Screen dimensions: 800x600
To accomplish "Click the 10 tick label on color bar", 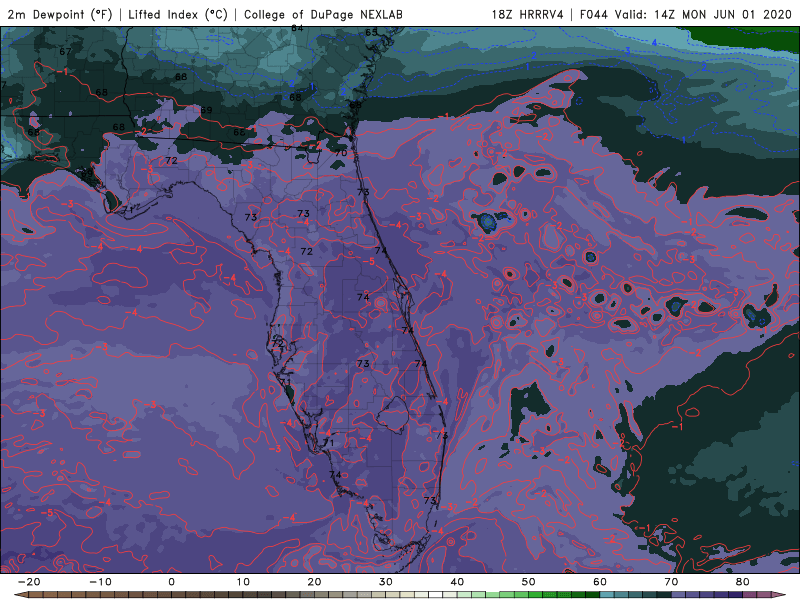I will pyautogui.click(x=243, y=582).
